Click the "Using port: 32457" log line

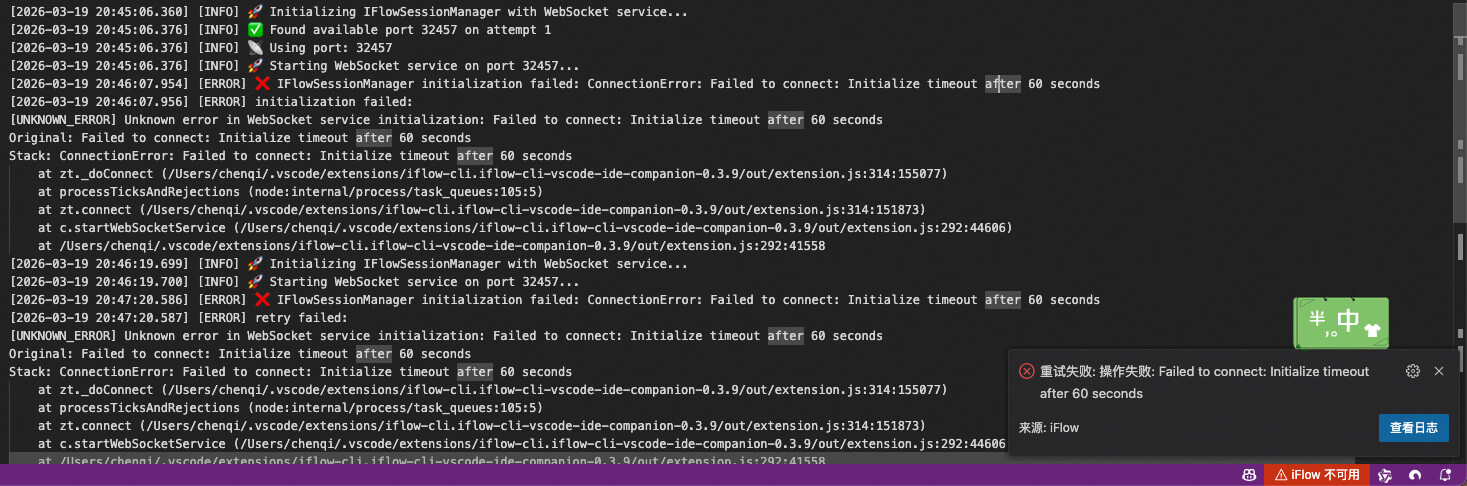pos(331,48)
